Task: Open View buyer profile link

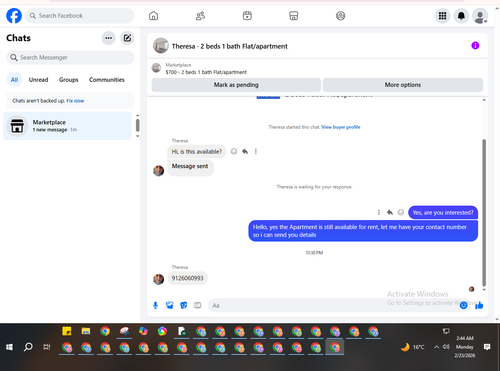Action: click(x=341, y=127)
